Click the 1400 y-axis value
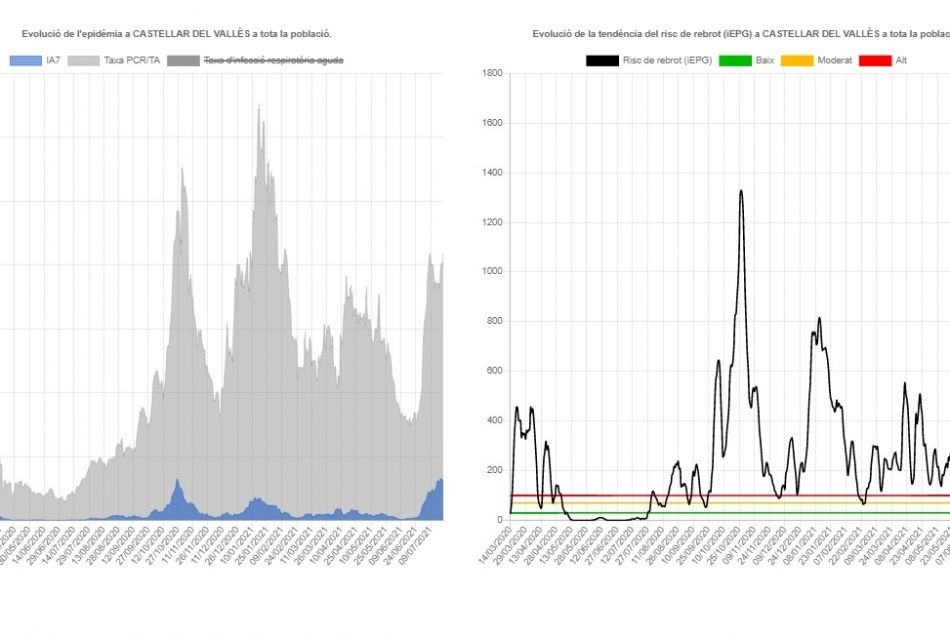The width and height of the screenshot is (950, 634). pos(492,172)
